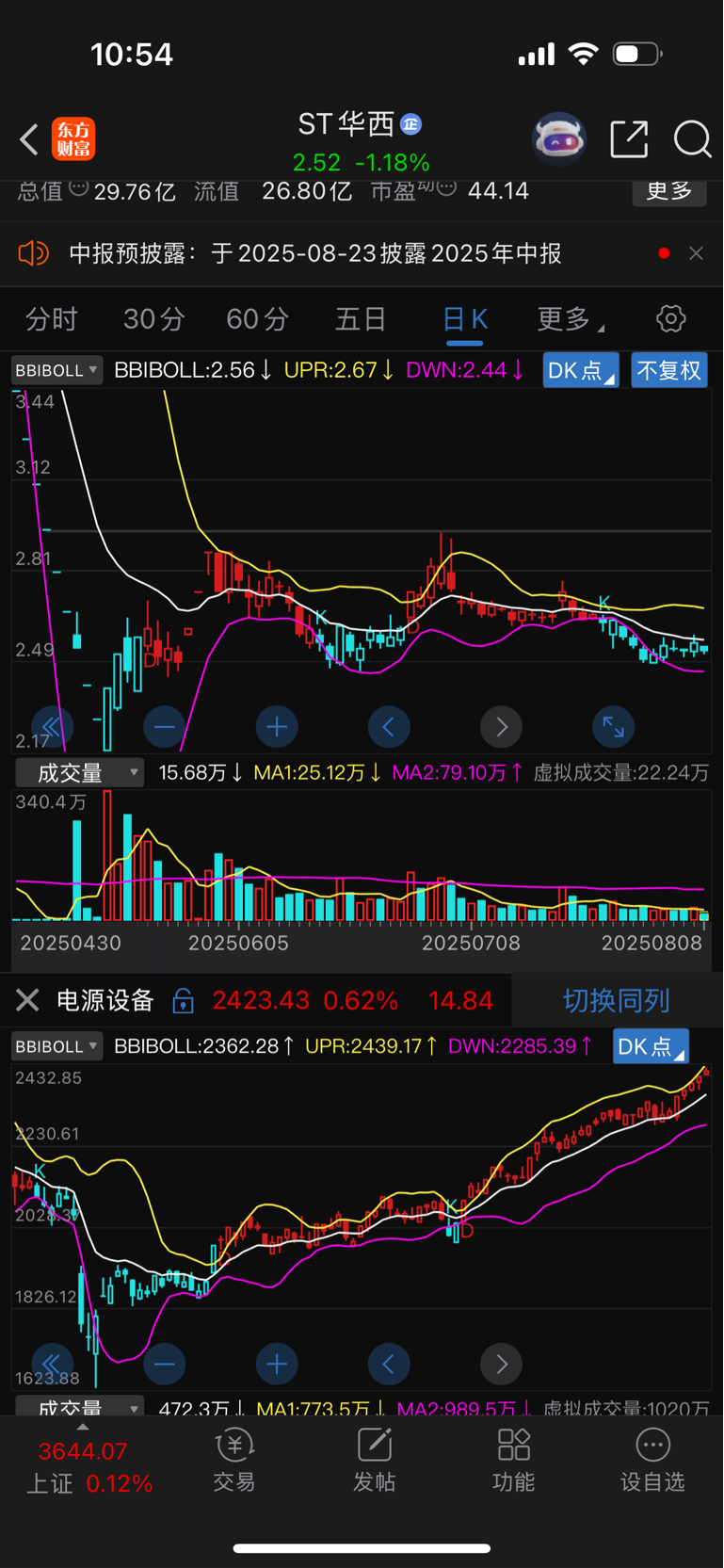Screen dimensions: 724x1568
Task: Dismiss the 中报预披露 notice
Action: tap(696, 253)
